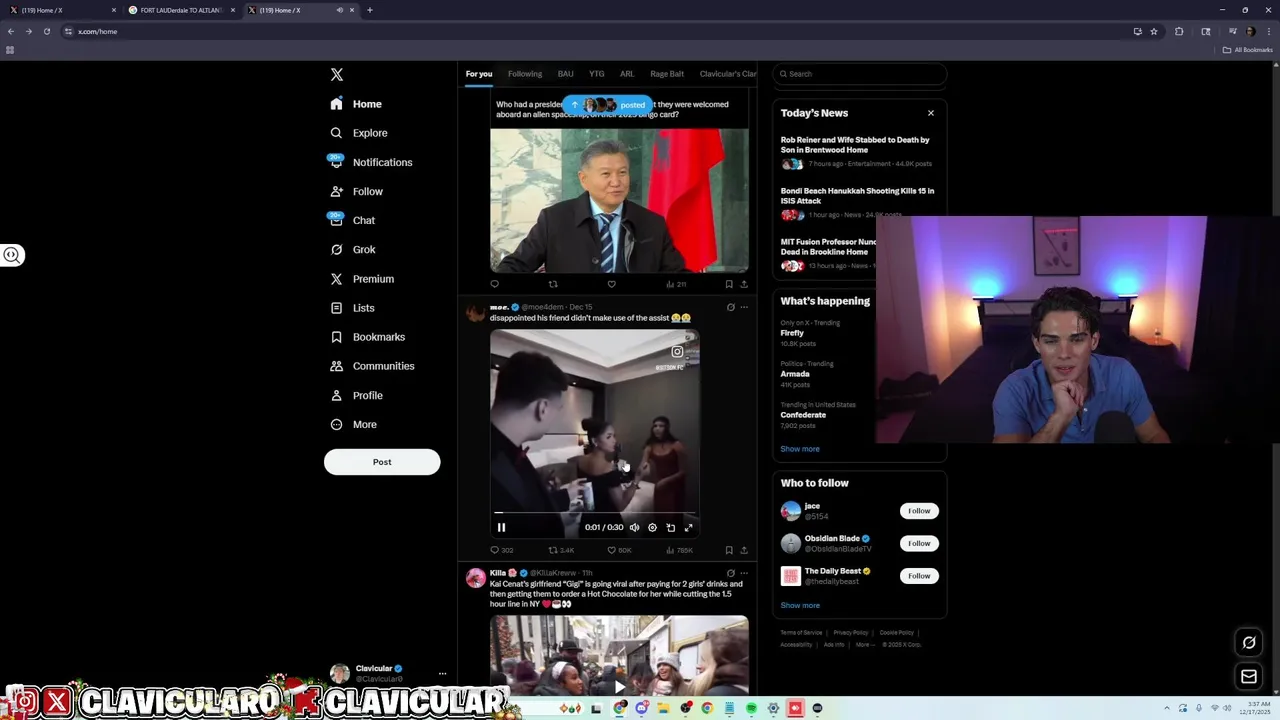Open Communities in the sidebar
The image size is (1280, 720).
[372, 366]
